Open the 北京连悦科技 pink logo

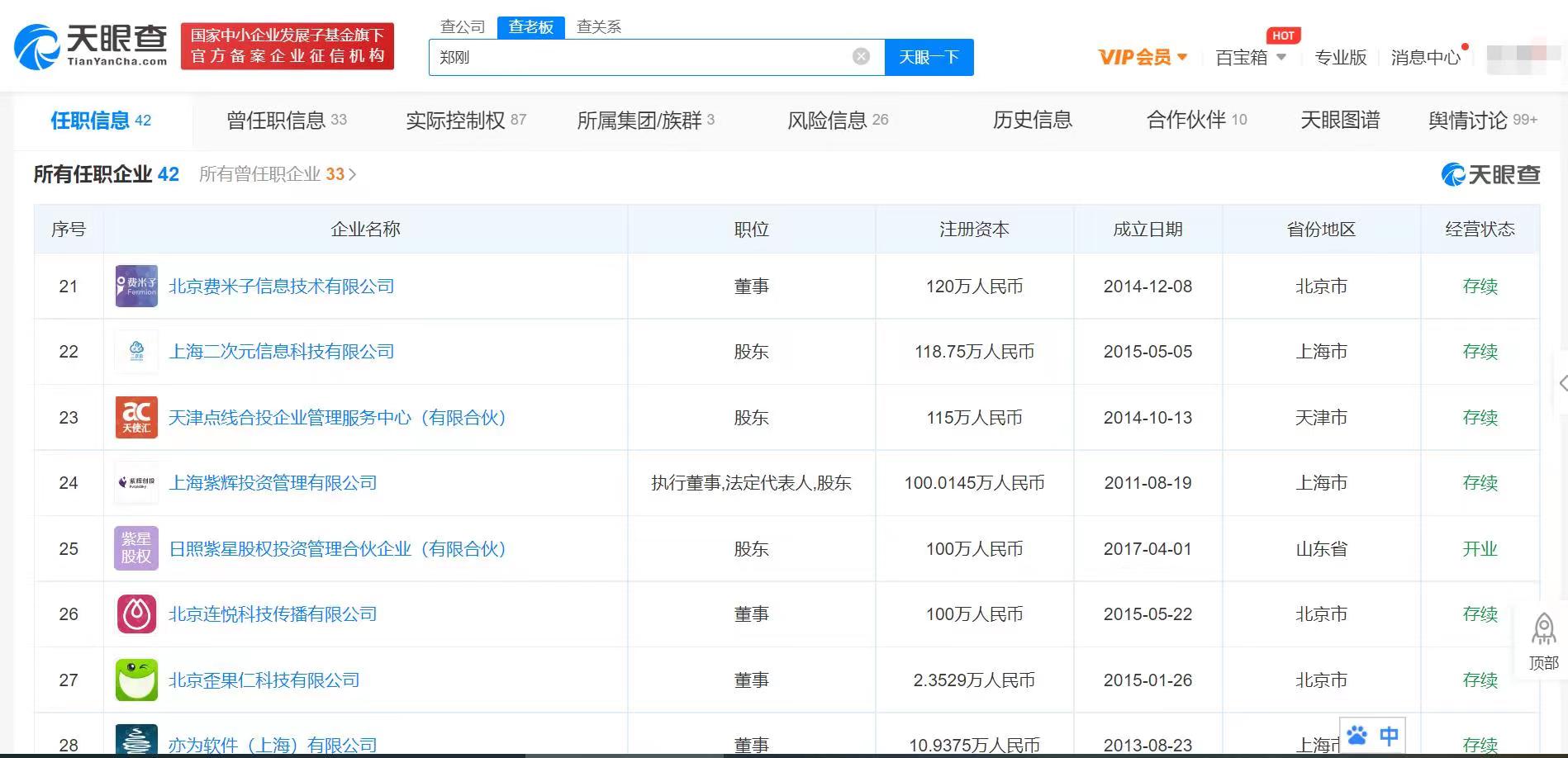pos(136,614)
